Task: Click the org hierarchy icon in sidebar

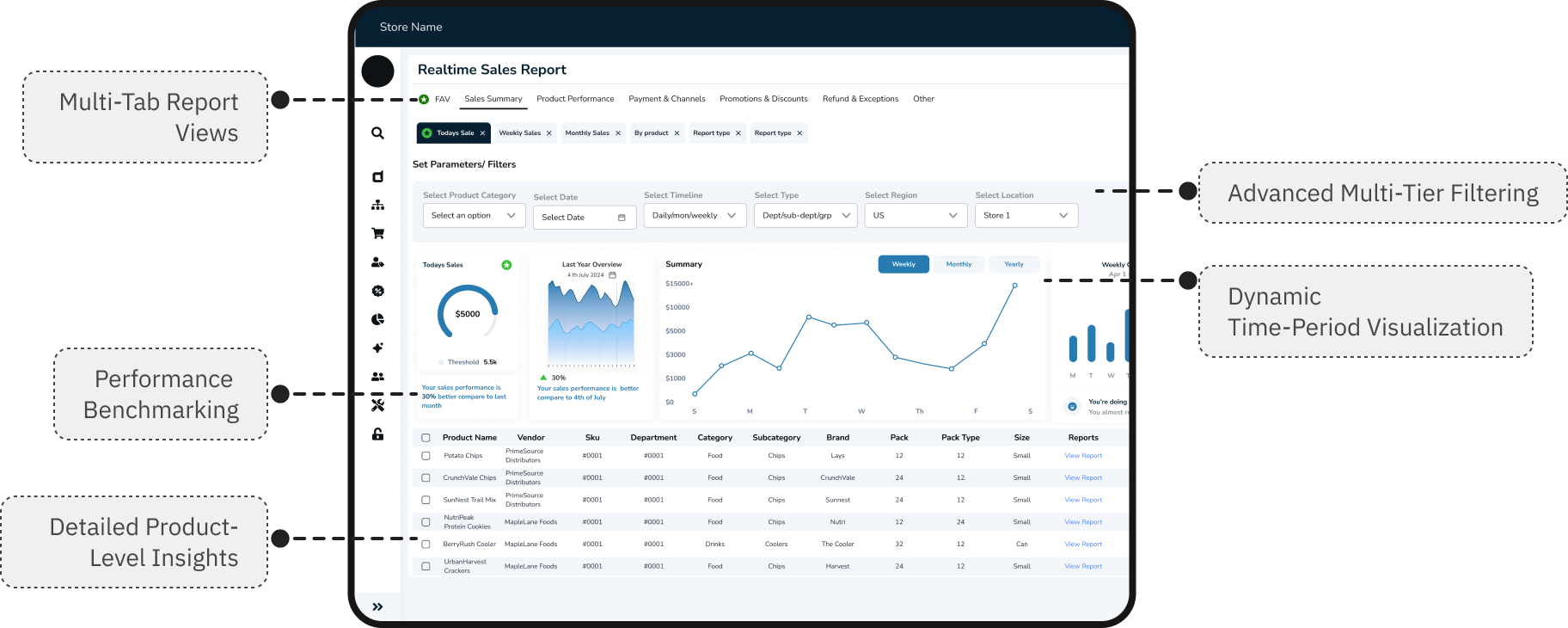Action: click(x=377, y=205)
